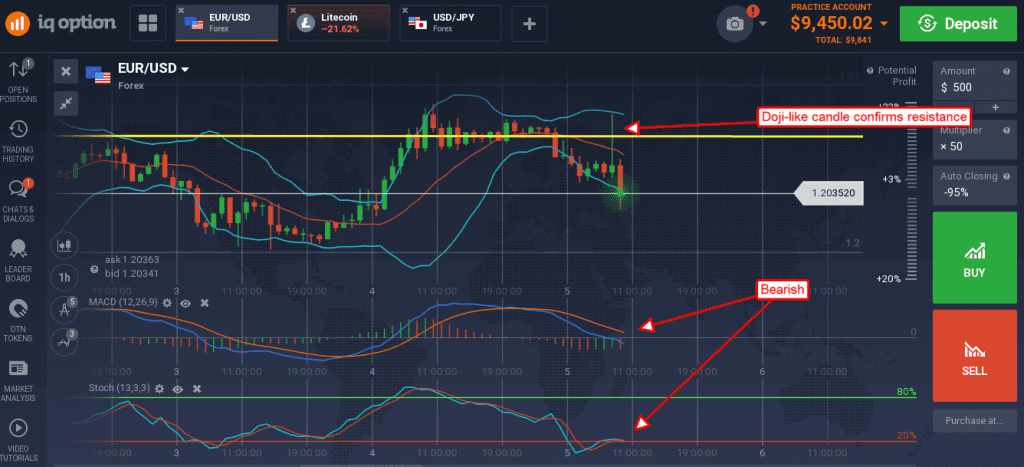Switch to the USD/JPY Forex tab
1024x467 pixels.
coord(451,24)
